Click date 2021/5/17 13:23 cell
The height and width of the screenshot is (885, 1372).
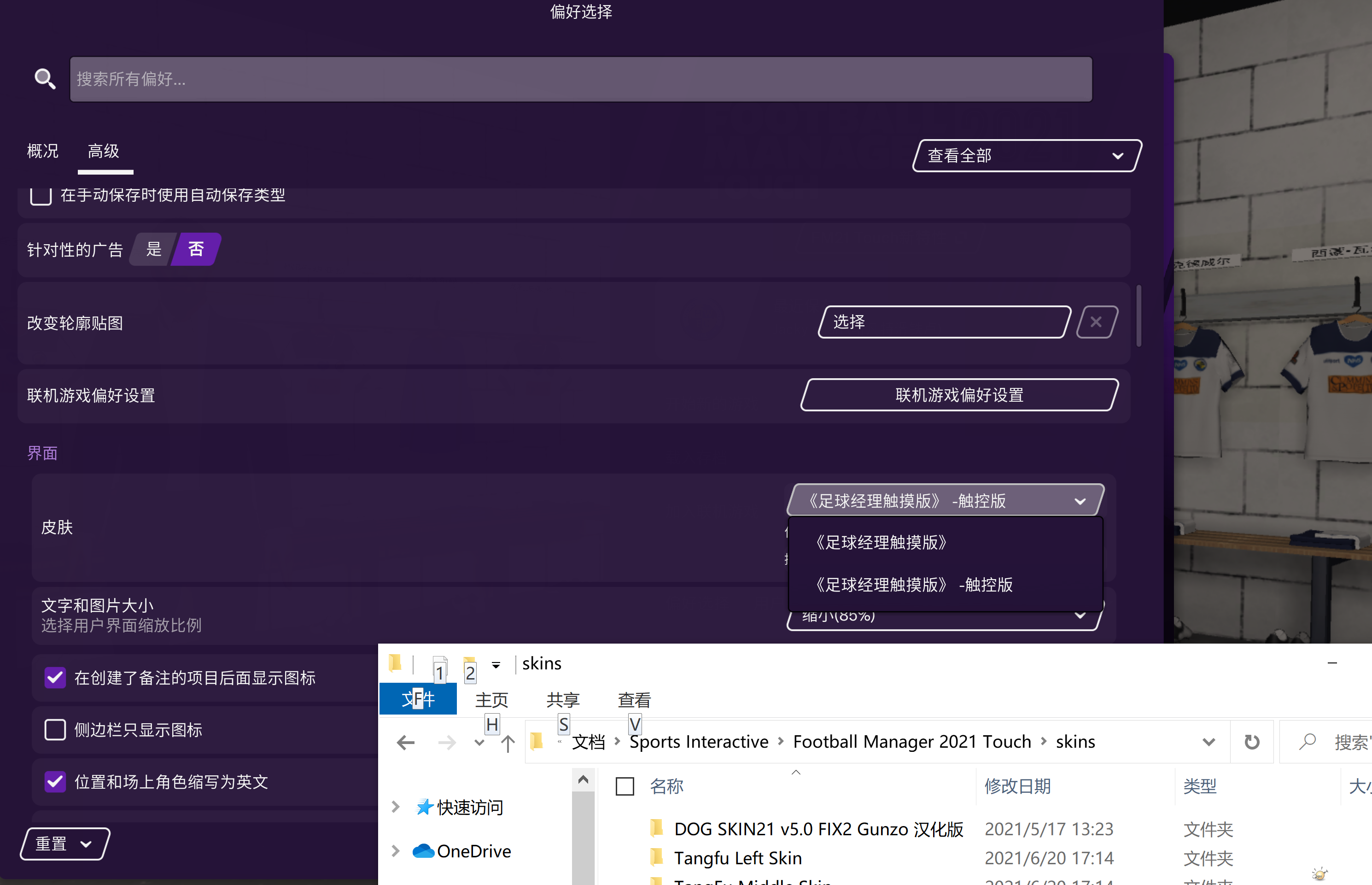point(1049,829)
